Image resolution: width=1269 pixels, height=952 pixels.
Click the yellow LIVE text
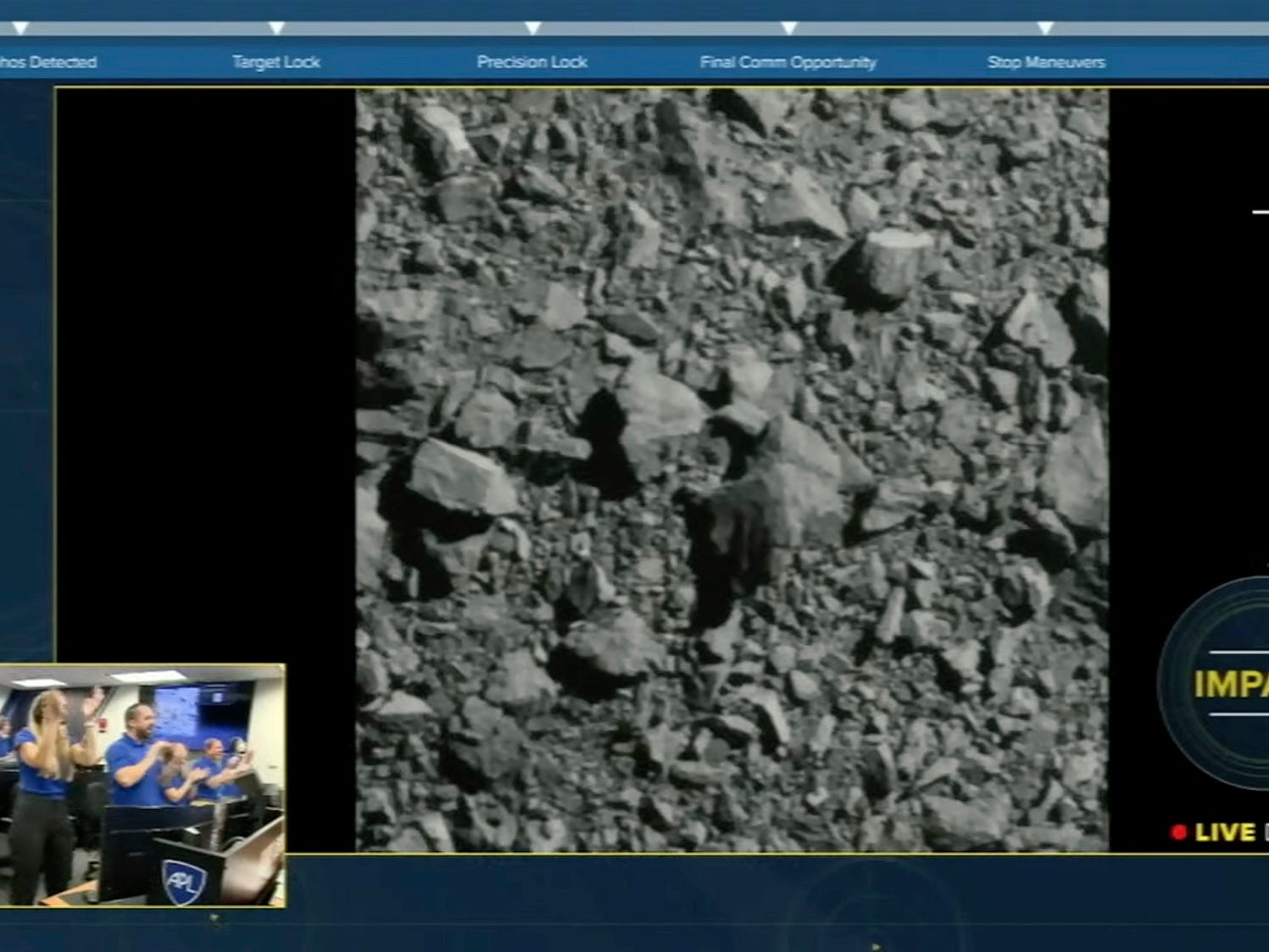point(1225,832)
